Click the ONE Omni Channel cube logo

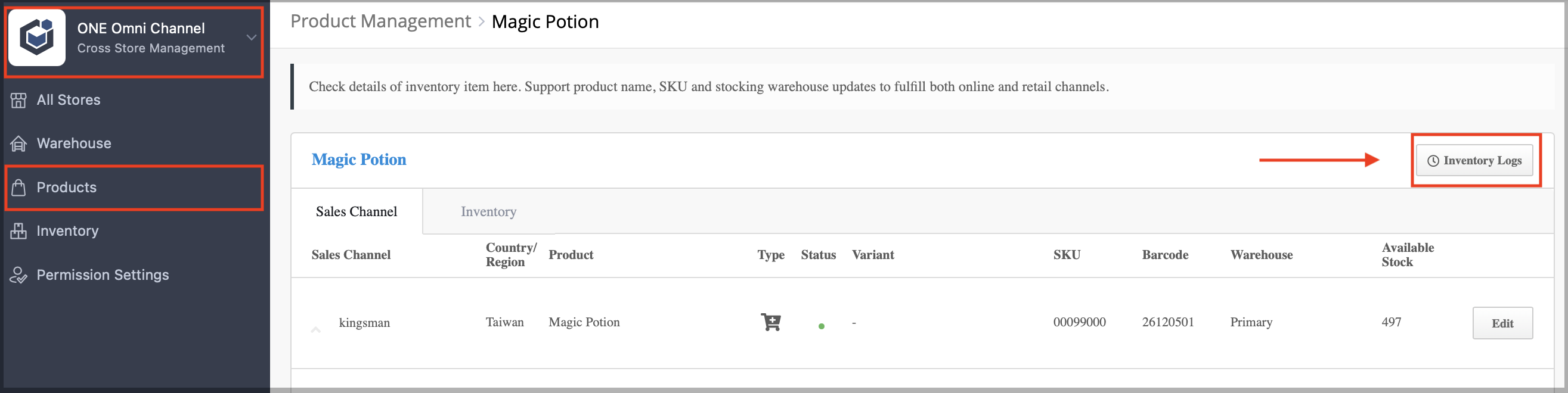tap(36, 37)
